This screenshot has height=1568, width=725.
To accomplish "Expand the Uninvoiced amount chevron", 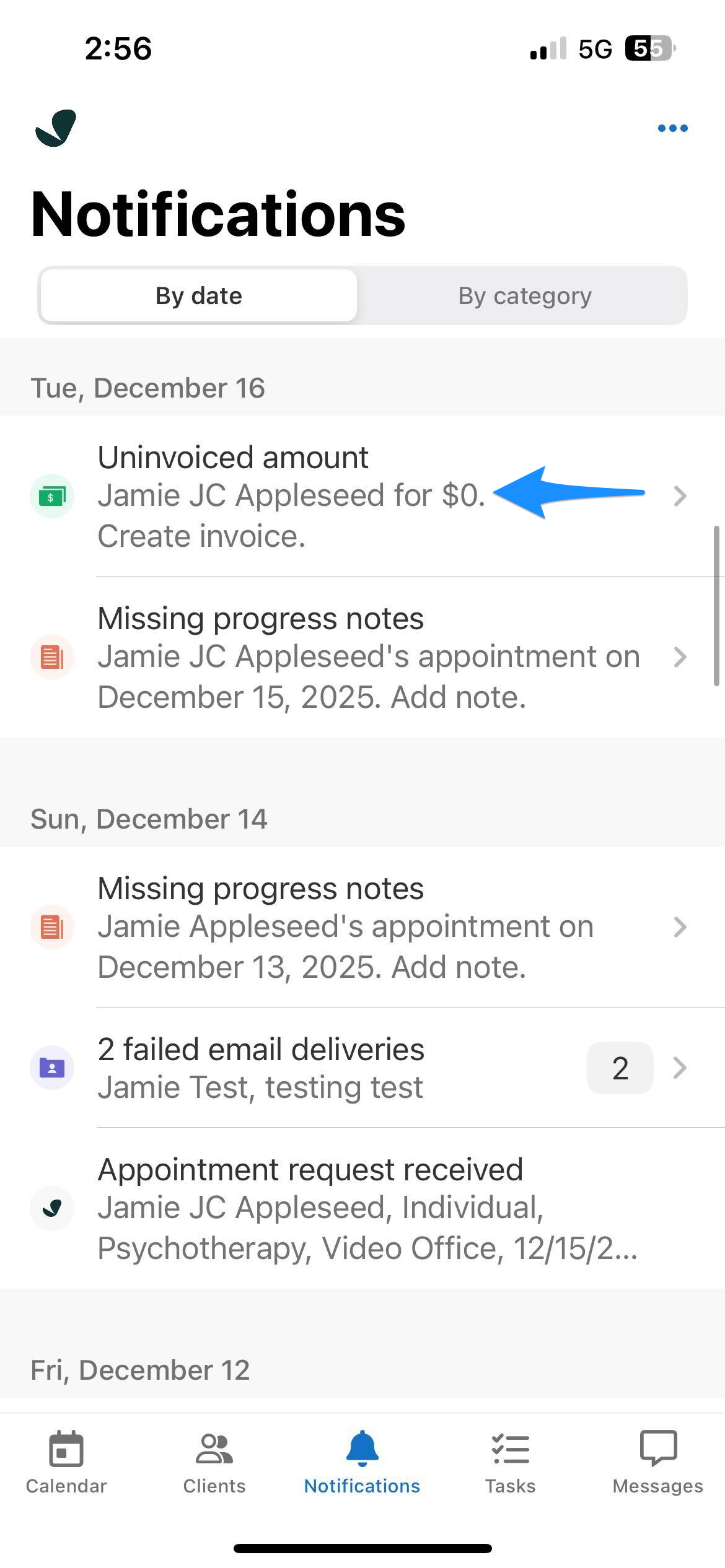I will click(x=680, y=496).
